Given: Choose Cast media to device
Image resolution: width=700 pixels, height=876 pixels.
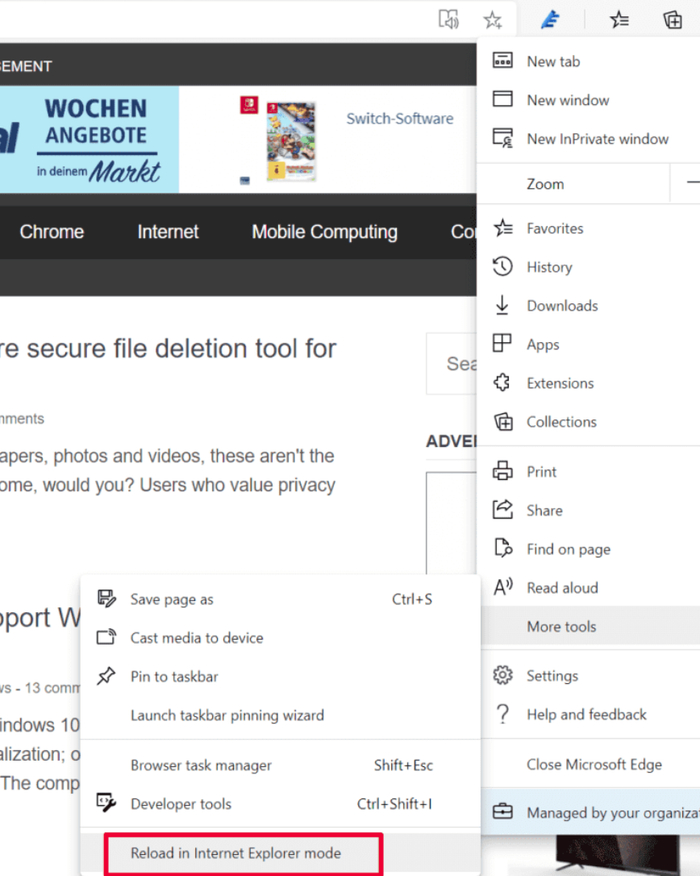Looking at the screenshot, I should (x=197, y=638).
